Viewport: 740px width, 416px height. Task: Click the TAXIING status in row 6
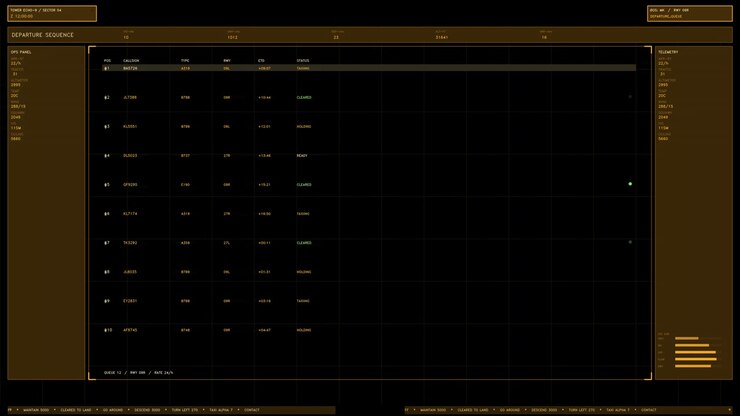[x=303, y=214]
